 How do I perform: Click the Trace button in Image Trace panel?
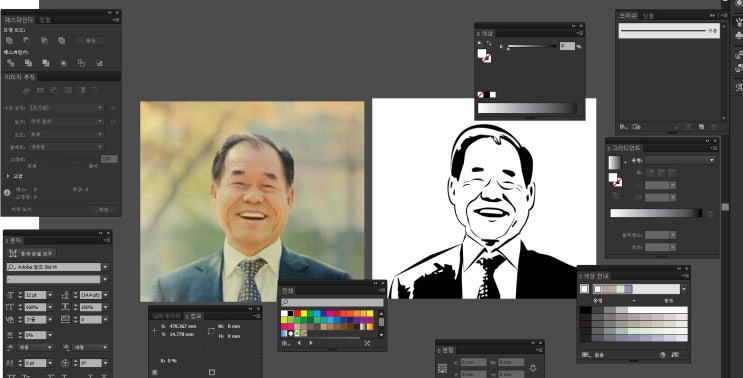click(103, 209)
